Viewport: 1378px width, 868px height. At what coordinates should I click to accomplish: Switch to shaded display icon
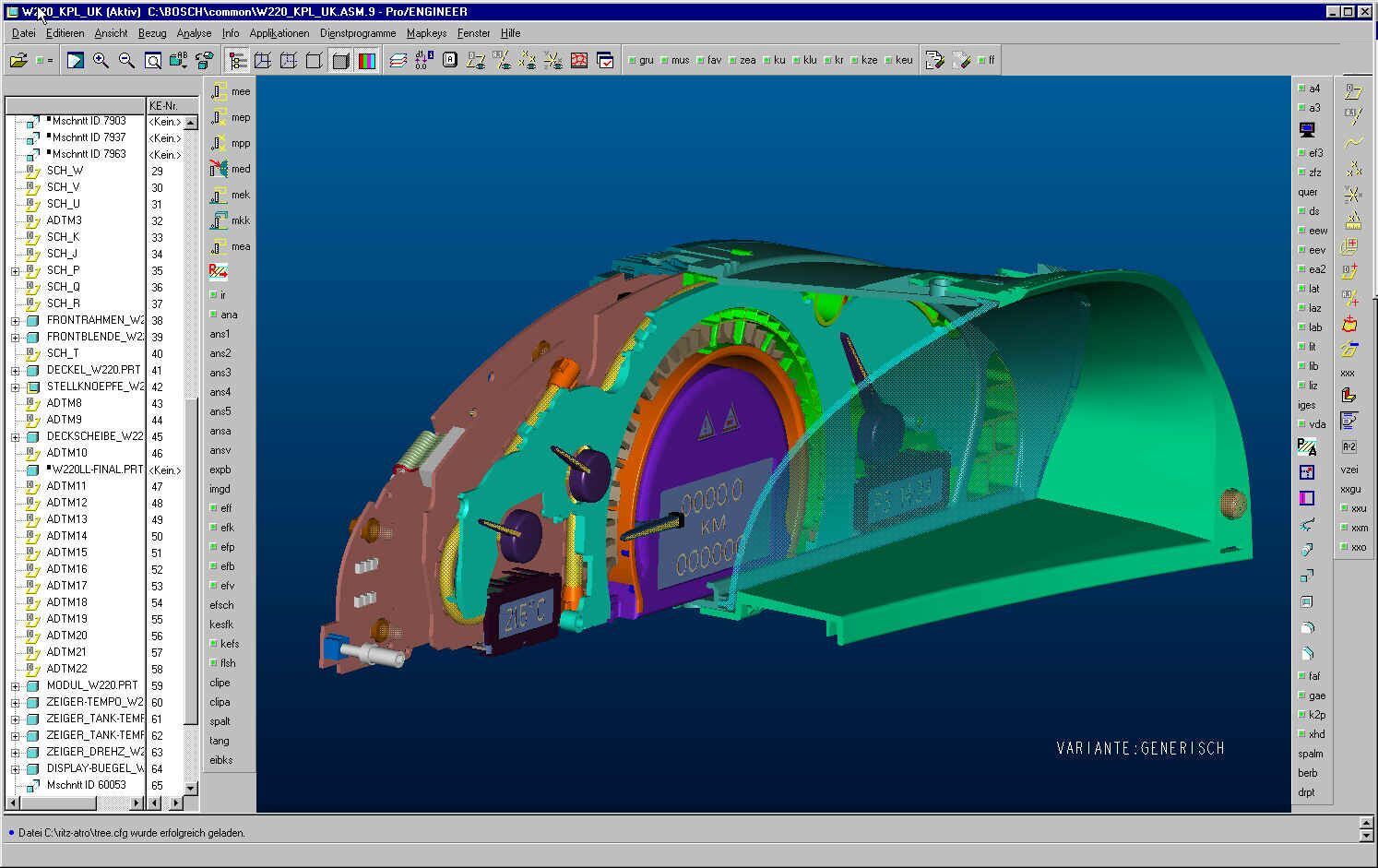point(340,61)
